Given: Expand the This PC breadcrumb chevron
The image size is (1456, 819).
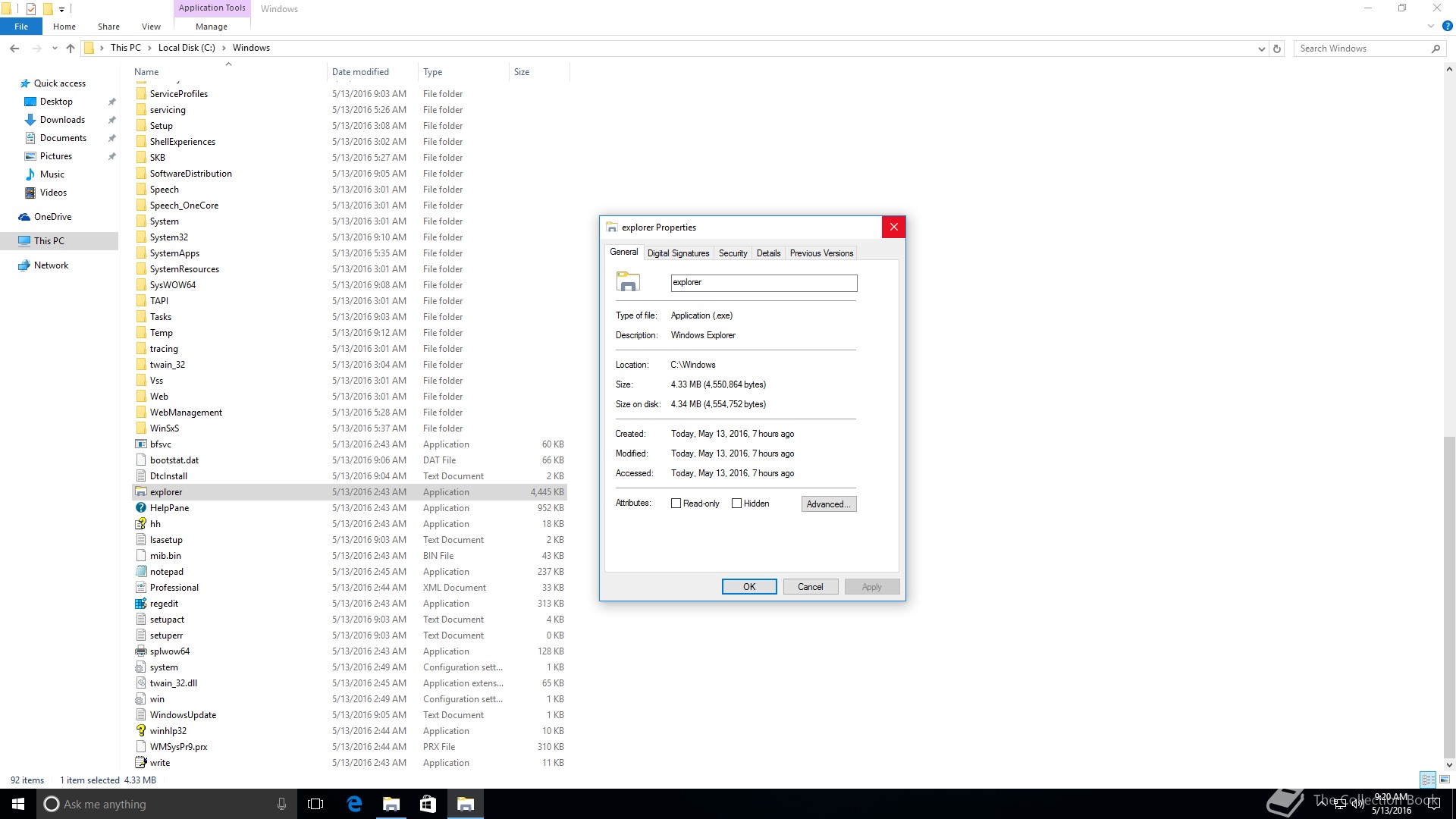Looking at the screenshot, I should [x=149, y=48].
